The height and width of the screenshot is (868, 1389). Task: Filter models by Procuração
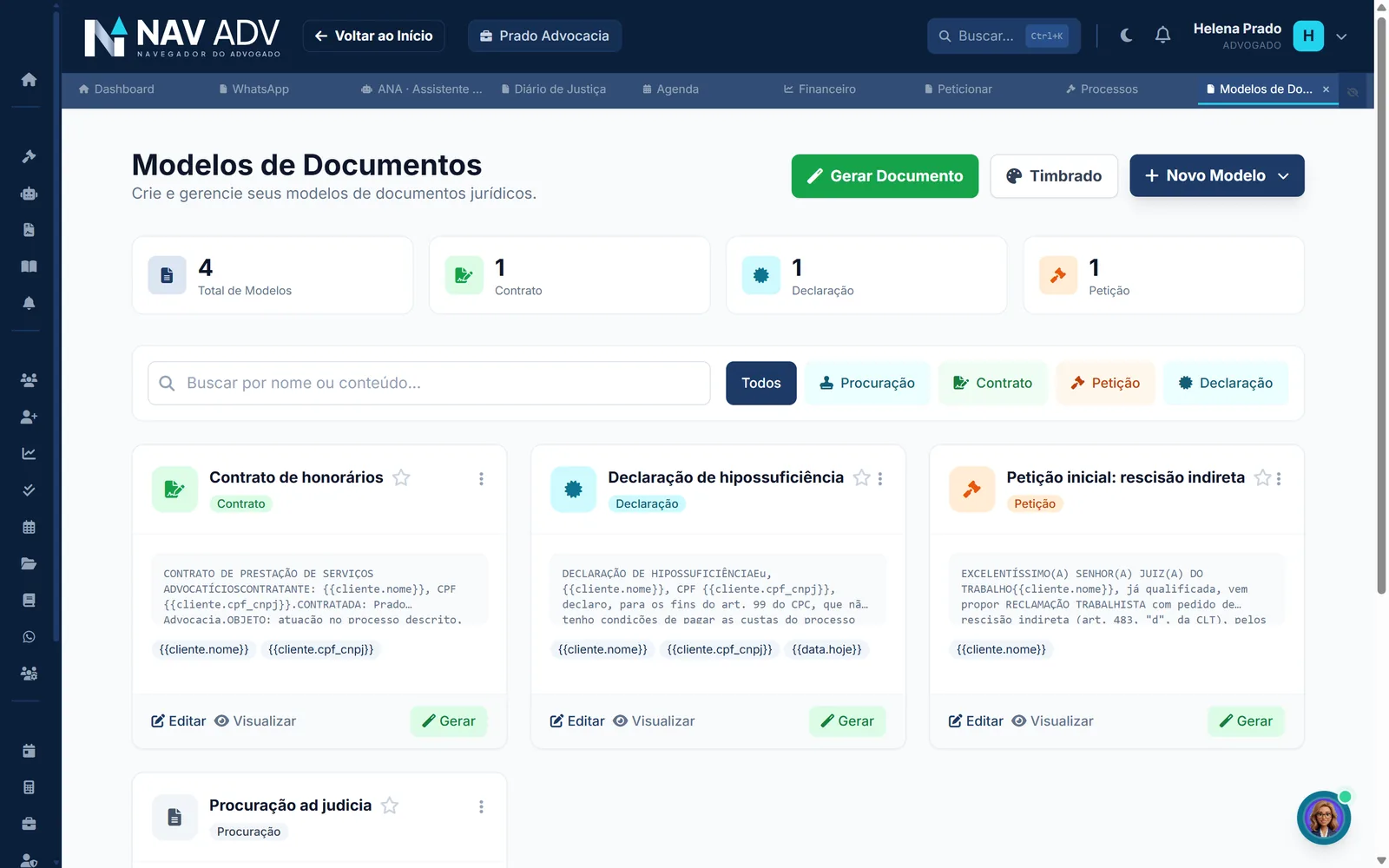867,383
